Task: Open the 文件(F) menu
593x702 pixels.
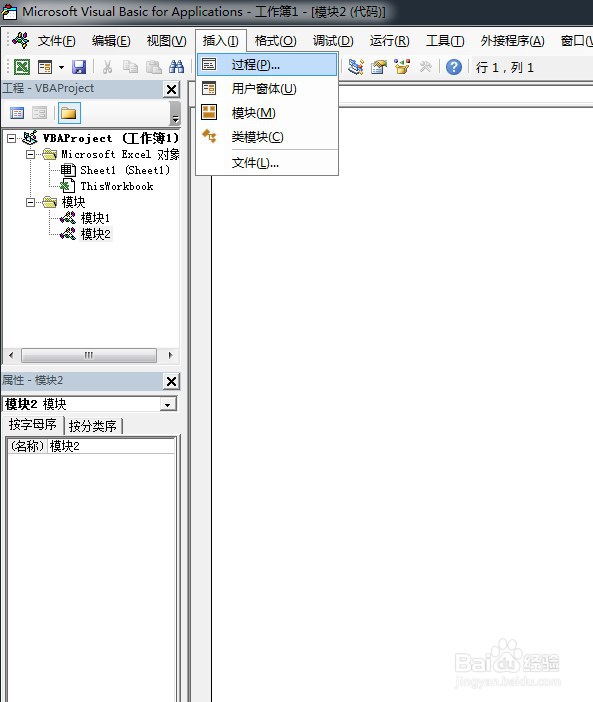Action: pyautogui.click(x=56, y=41)
